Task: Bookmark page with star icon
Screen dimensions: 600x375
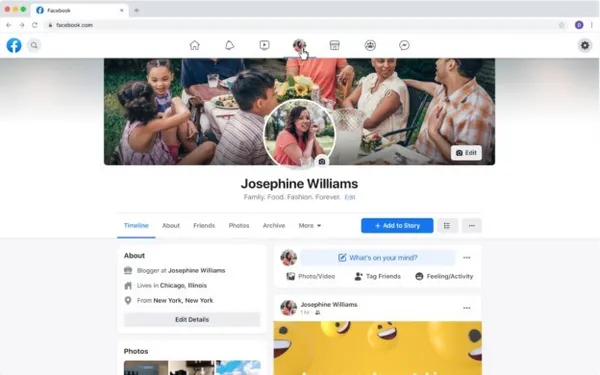Action: pos(561,25)
